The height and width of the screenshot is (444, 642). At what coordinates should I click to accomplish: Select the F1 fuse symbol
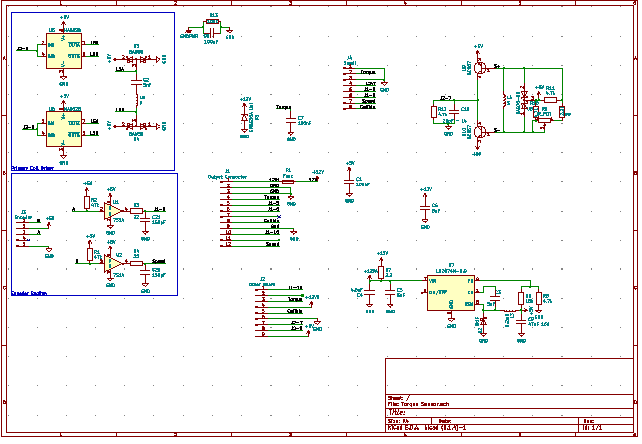click(289, 183)
